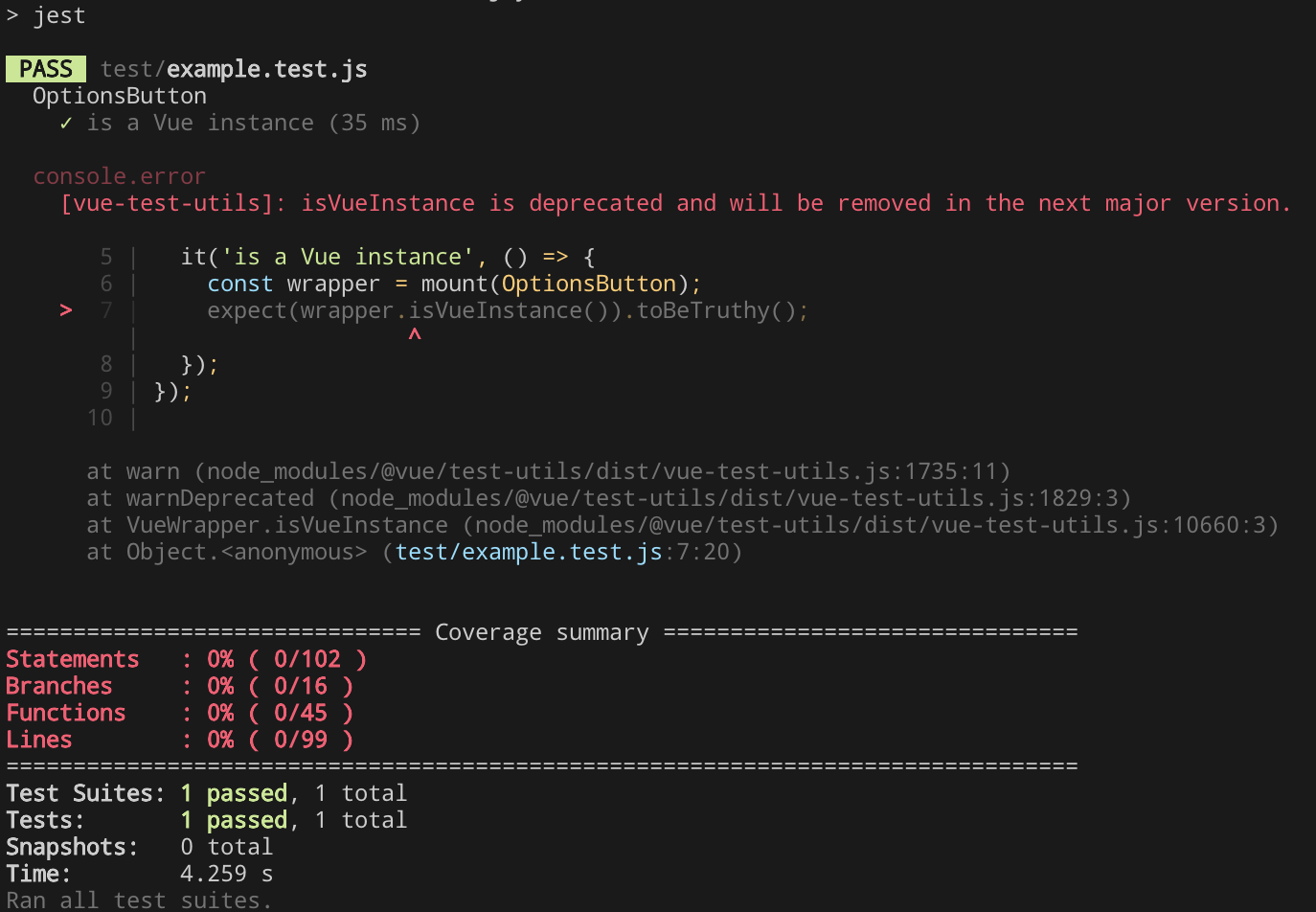Click the red caret under isVueInstance call
Viewport: 1316px width, 912px height.
coord(414,334)
